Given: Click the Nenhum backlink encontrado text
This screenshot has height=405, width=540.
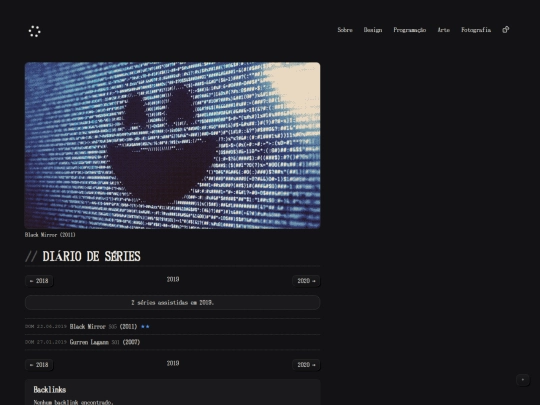Looking at the screenshot, I should (x=73, y=402).
